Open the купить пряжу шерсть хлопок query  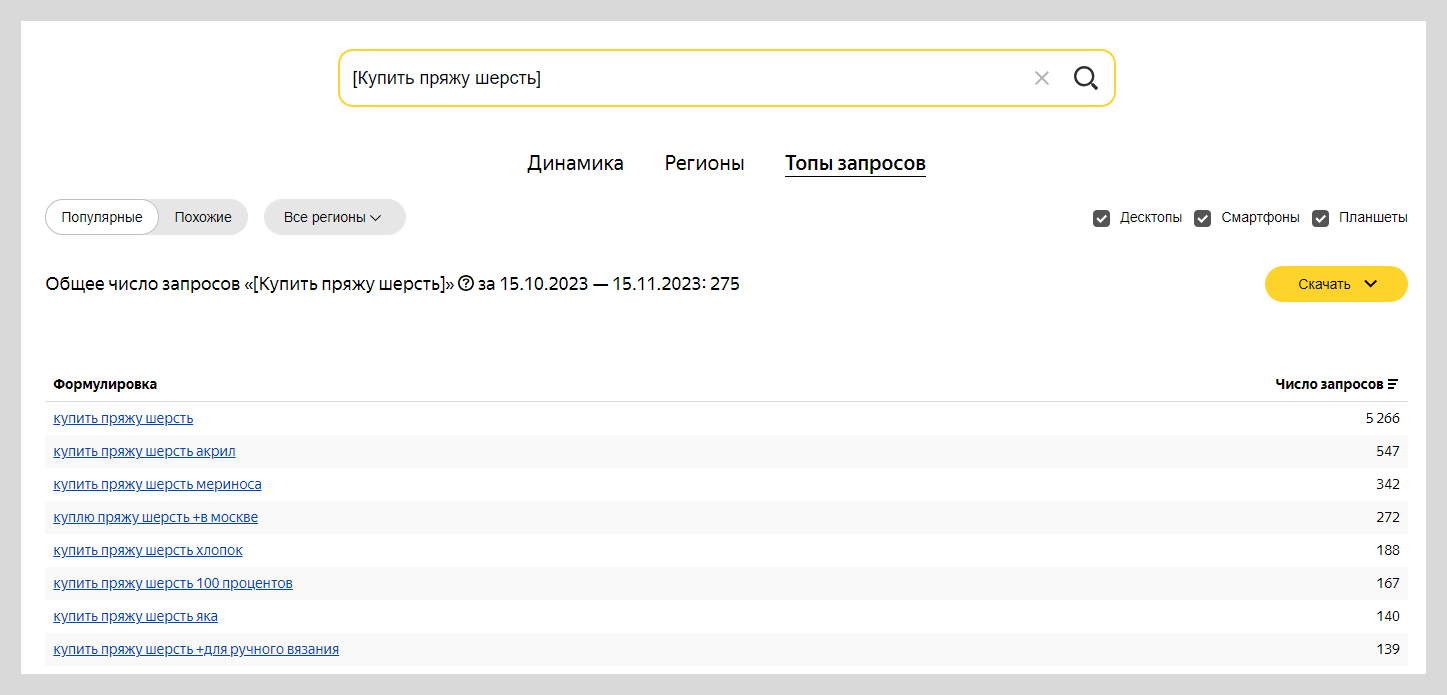[x=147, y=550]
